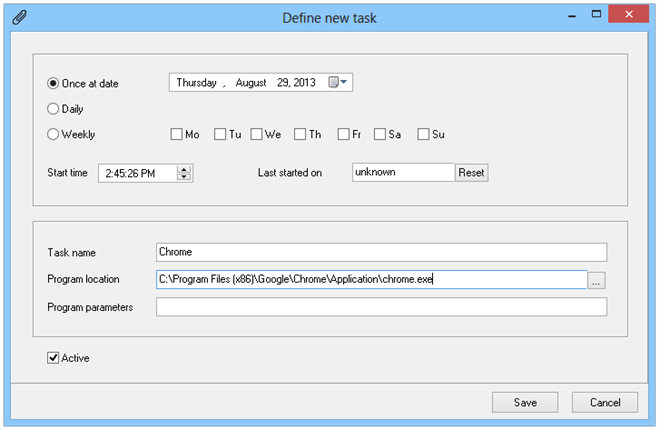Viewport: 660px width, 430px height.
Task: Save the new task
Action: click(x=525, y=403)
